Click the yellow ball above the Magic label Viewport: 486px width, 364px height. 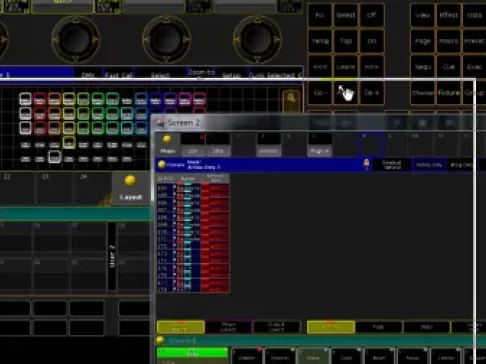(167, 139)
